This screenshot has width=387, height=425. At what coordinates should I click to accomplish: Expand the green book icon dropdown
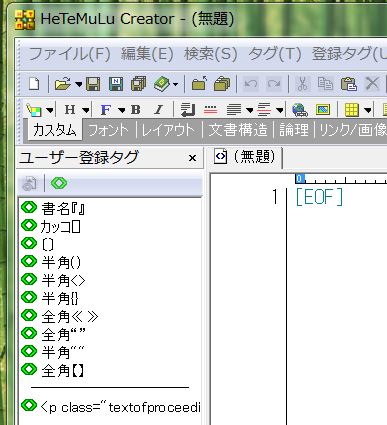point(176,84)
